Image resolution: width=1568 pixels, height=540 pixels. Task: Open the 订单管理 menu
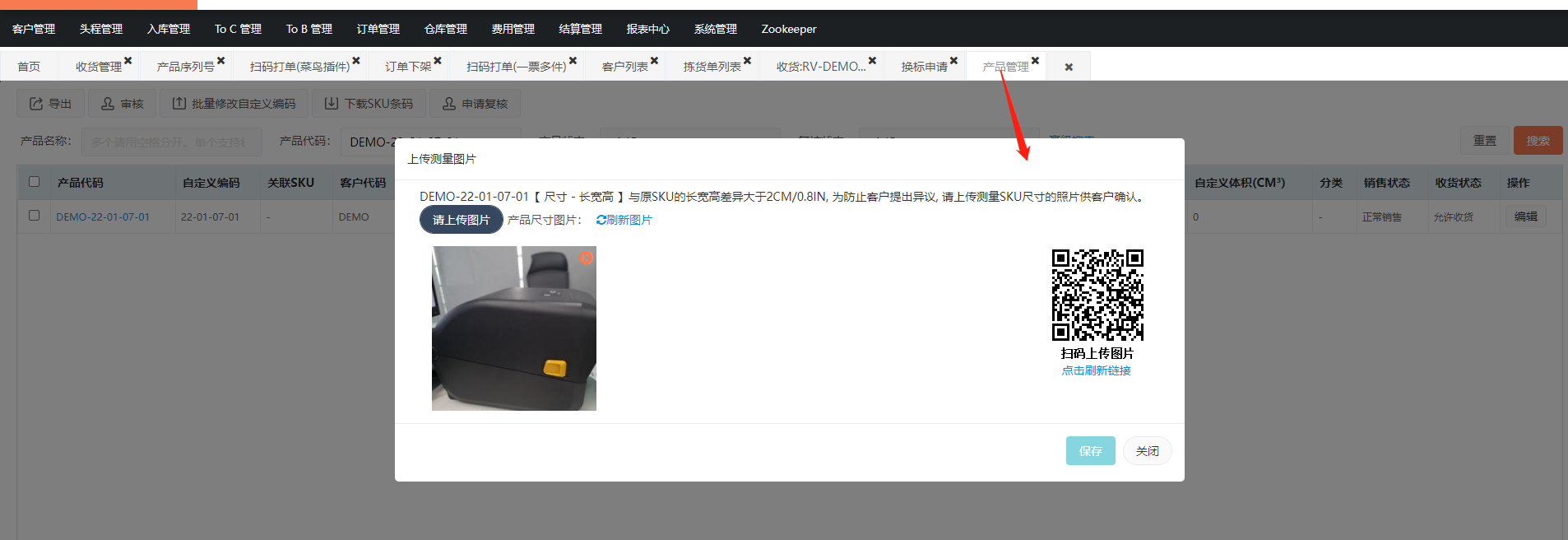click(378, 29)
